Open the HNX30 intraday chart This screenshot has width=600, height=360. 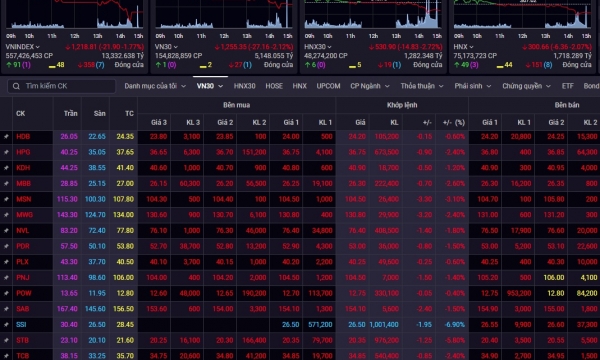point(373,15)
